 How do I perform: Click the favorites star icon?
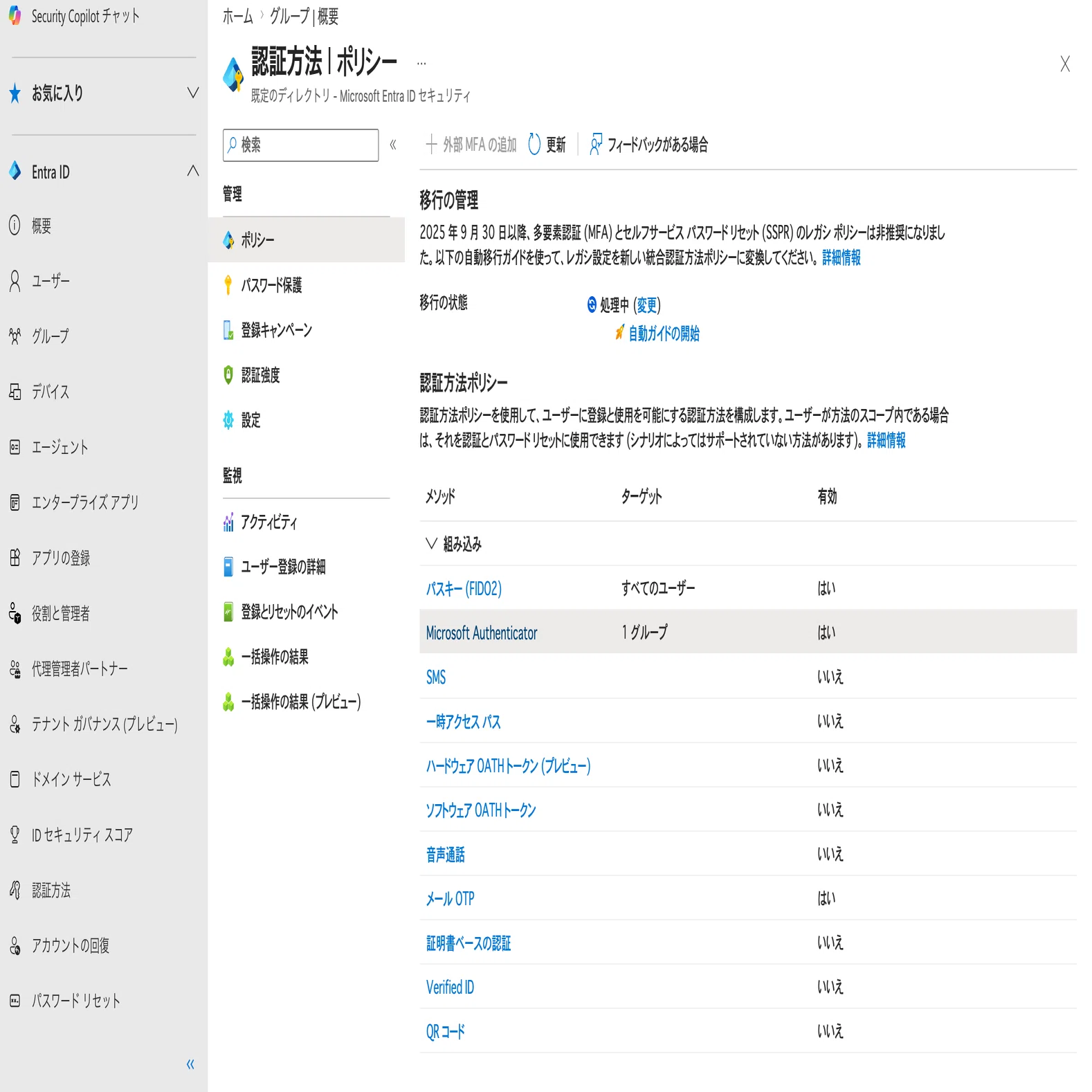[x=15, y=93]
